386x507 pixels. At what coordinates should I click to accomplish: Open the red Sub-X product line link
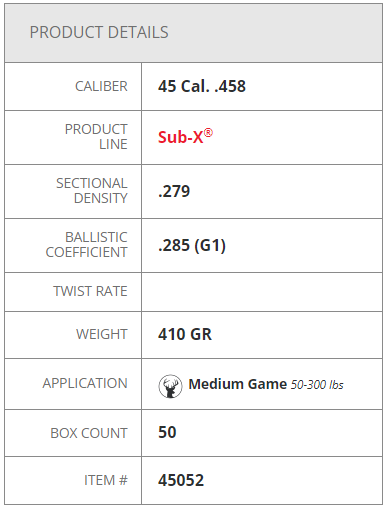185,137
